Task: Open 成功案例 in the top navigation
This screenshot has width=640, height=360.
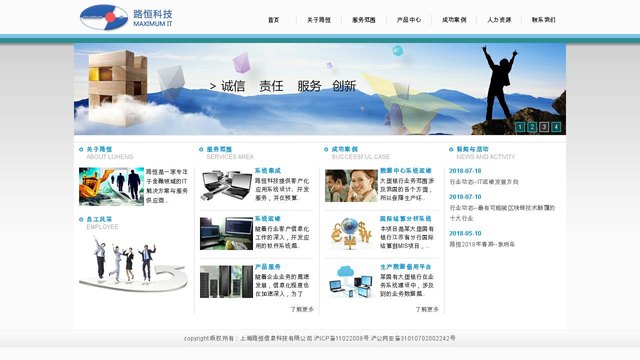Action: pos(454,20)
